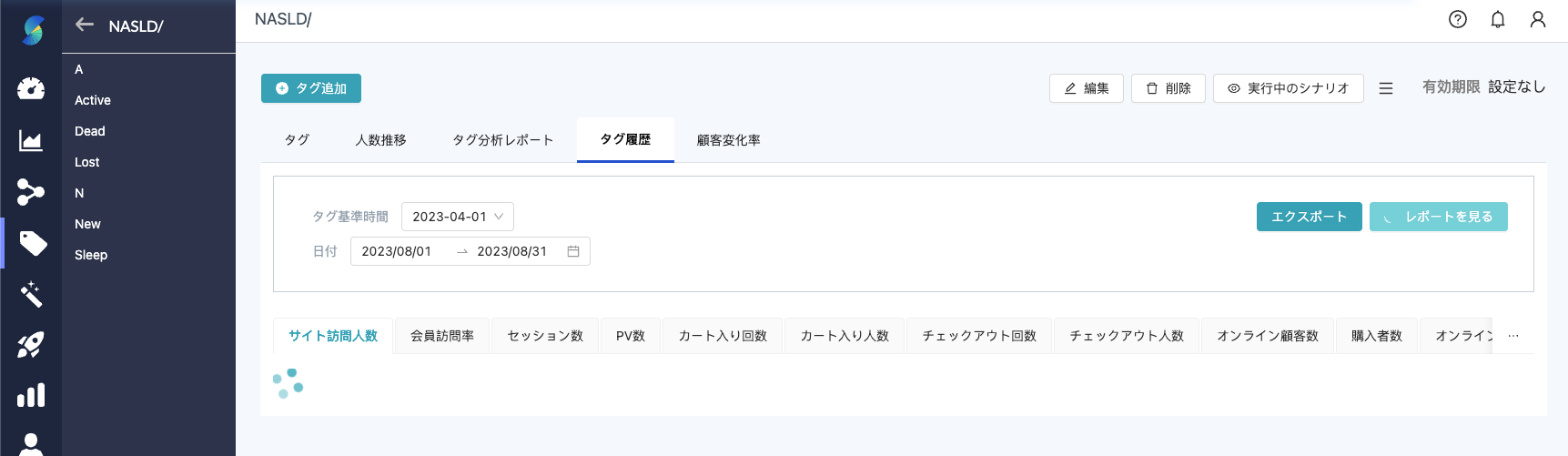Select the 会員訪問率 metric tab
Viewport: 1568px width, 456px height.
[x=442, y=336]
